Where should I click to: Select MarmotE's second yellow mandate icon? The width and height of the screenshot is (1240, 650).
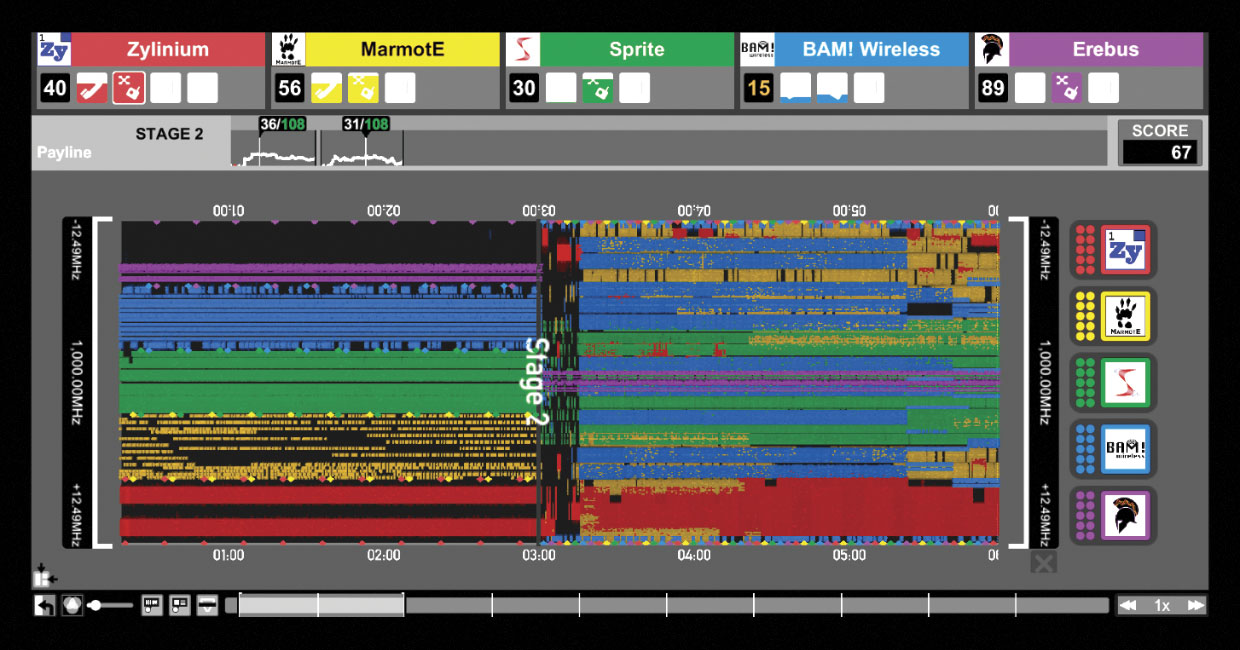(x=363, y=88)
